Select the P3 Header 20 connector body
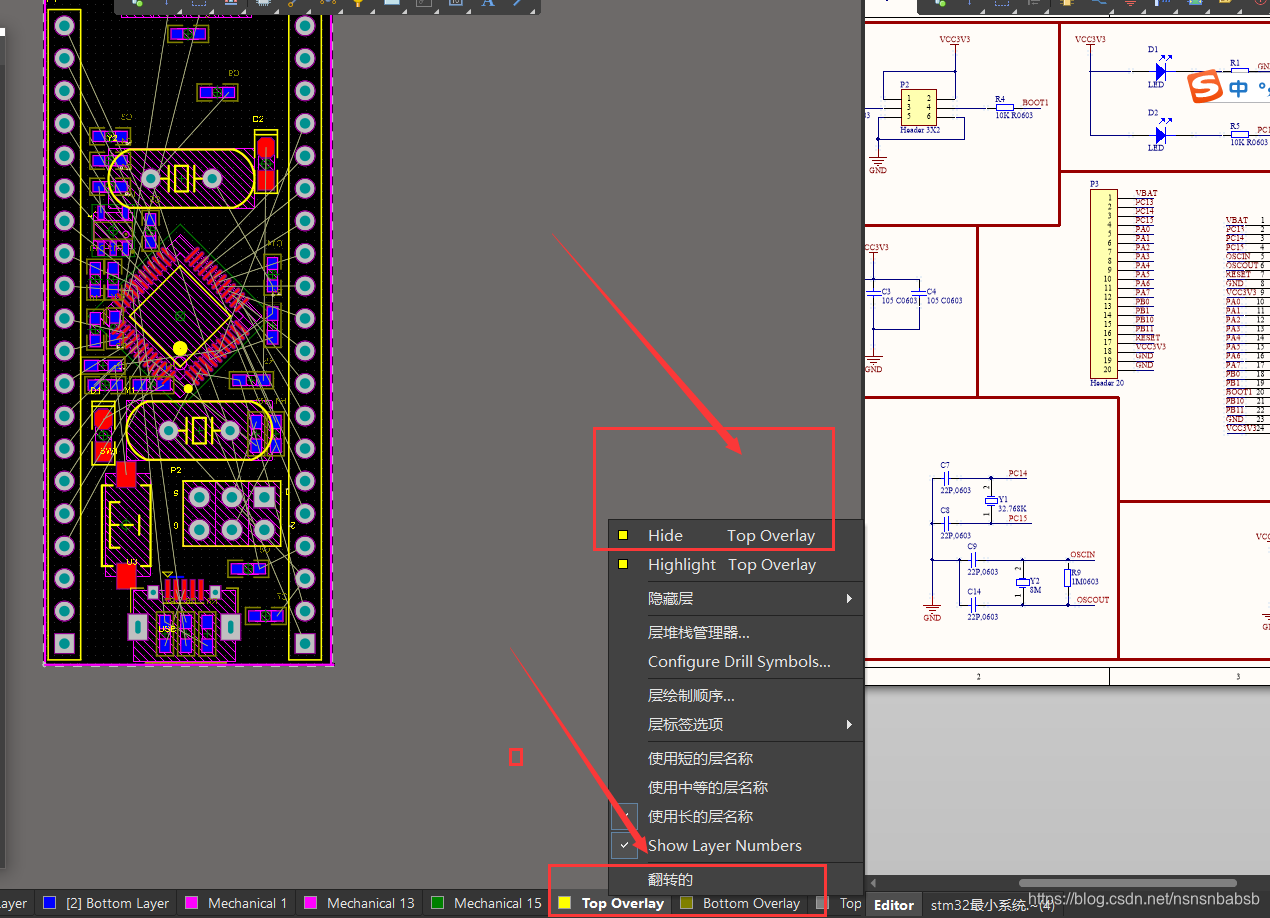1270x918 pixels. pos(1102,283)
